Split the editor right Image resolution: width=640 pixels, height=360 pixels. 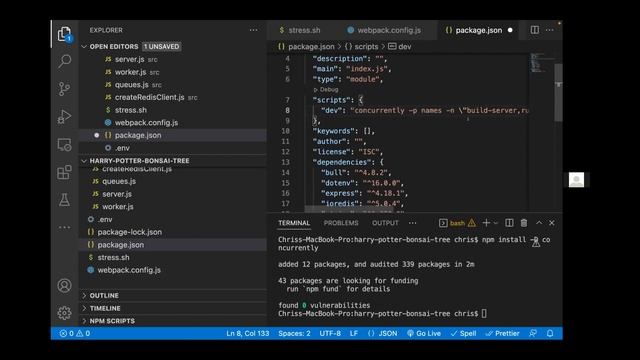point(535,30)
